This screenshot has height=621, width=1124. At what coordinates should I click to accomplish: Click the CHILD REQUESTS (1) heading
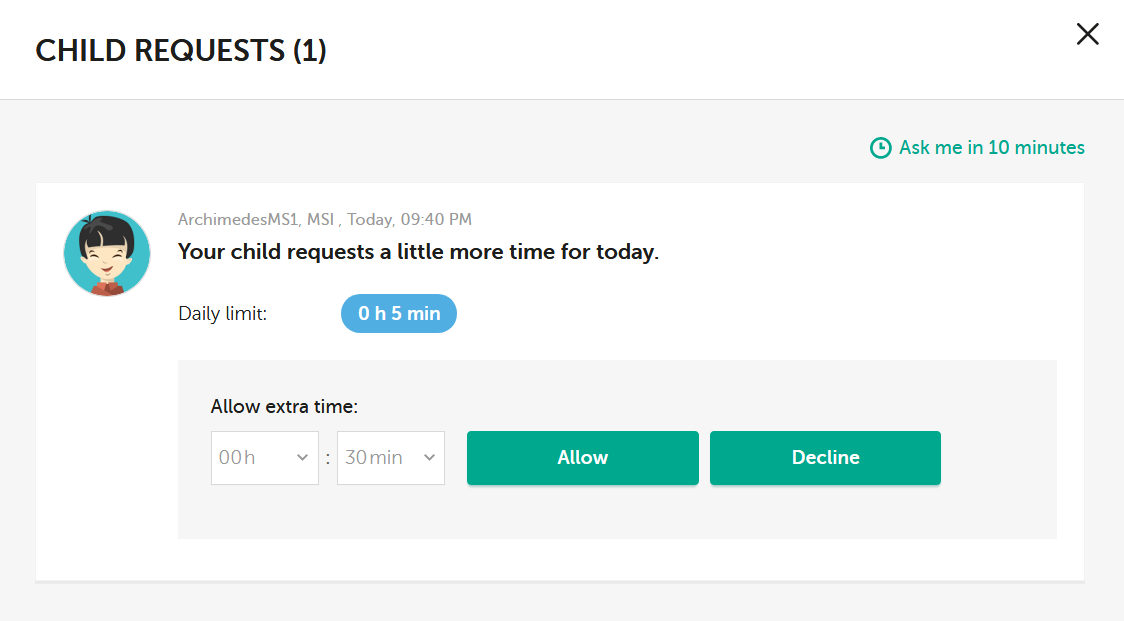point(181,50)
